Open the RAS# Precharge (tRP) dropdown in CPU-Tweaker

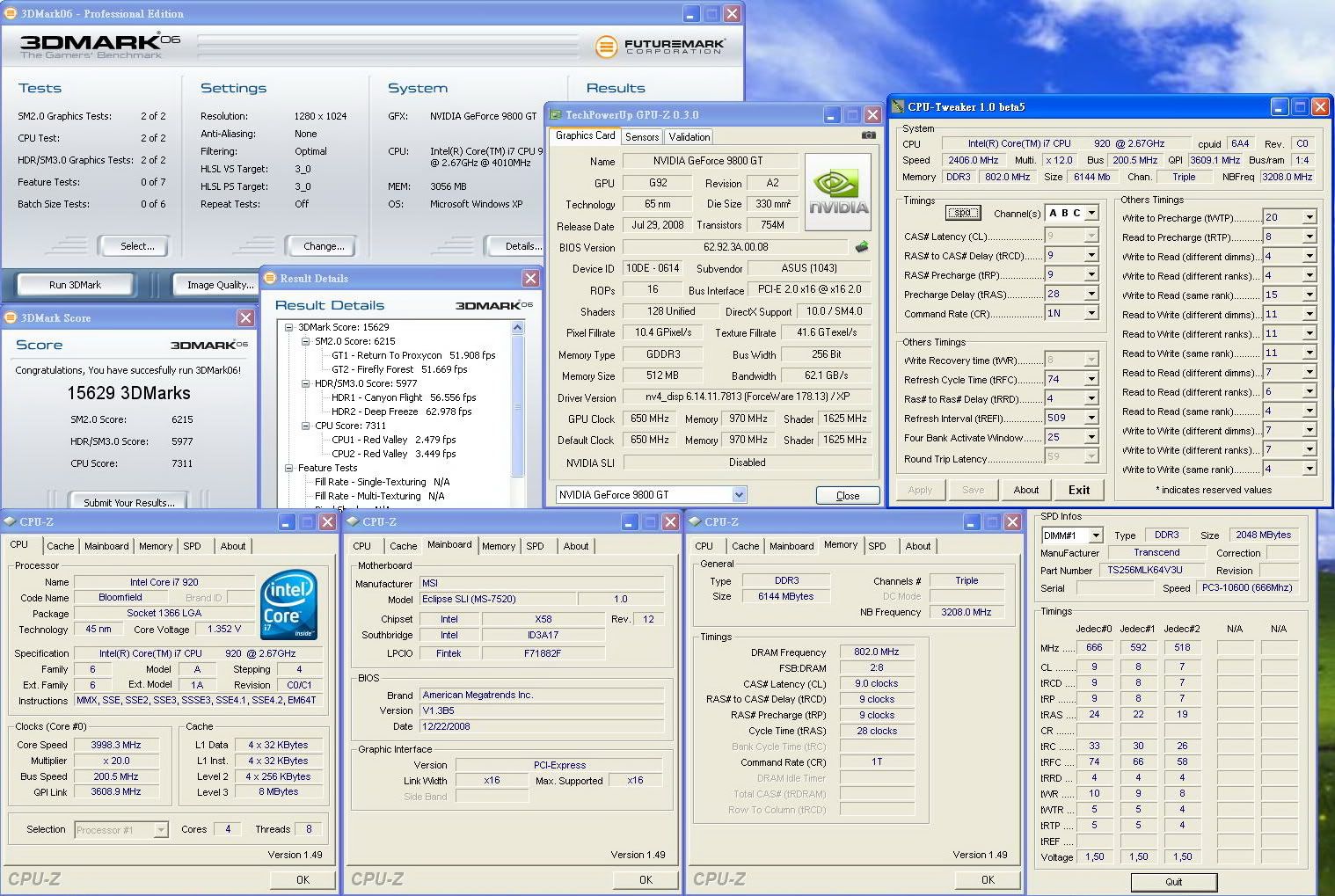coord(1091,274)
